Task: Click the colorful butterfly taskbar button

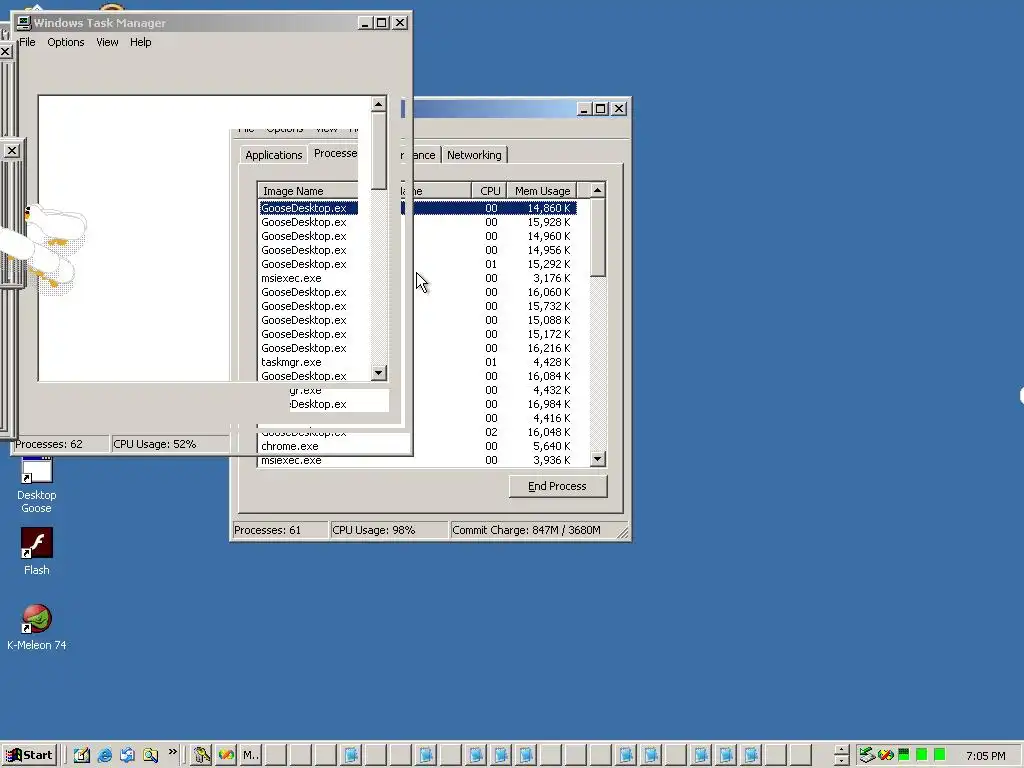Action: tap(226, 755)
